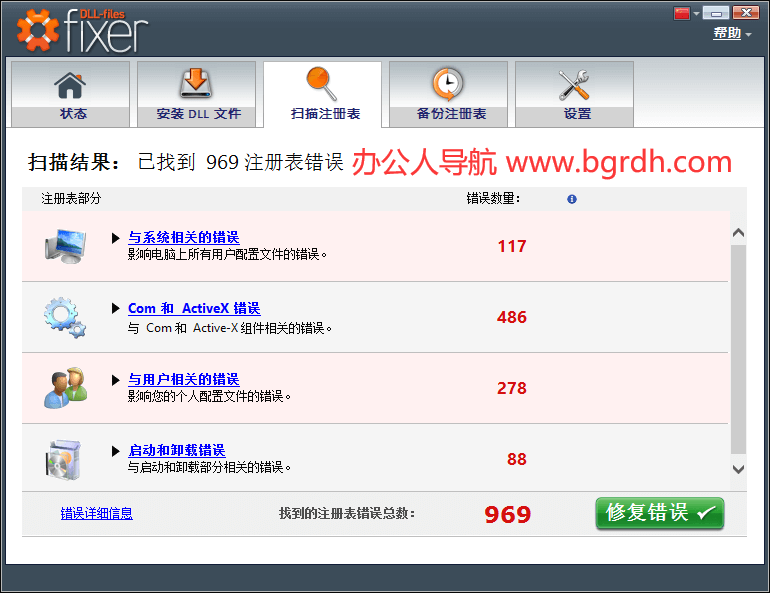Select the 扫描注册表 tab
The width and height of the screenshot is (770, 593).
coord(323,94)
